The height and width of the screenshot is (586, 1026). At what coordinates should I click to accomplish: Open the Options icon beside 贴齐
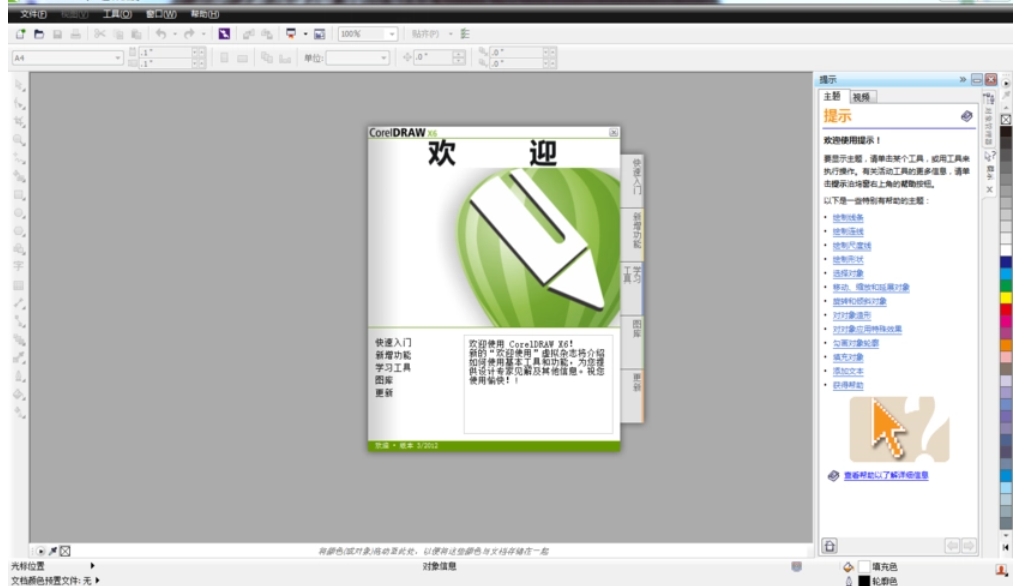465,34
